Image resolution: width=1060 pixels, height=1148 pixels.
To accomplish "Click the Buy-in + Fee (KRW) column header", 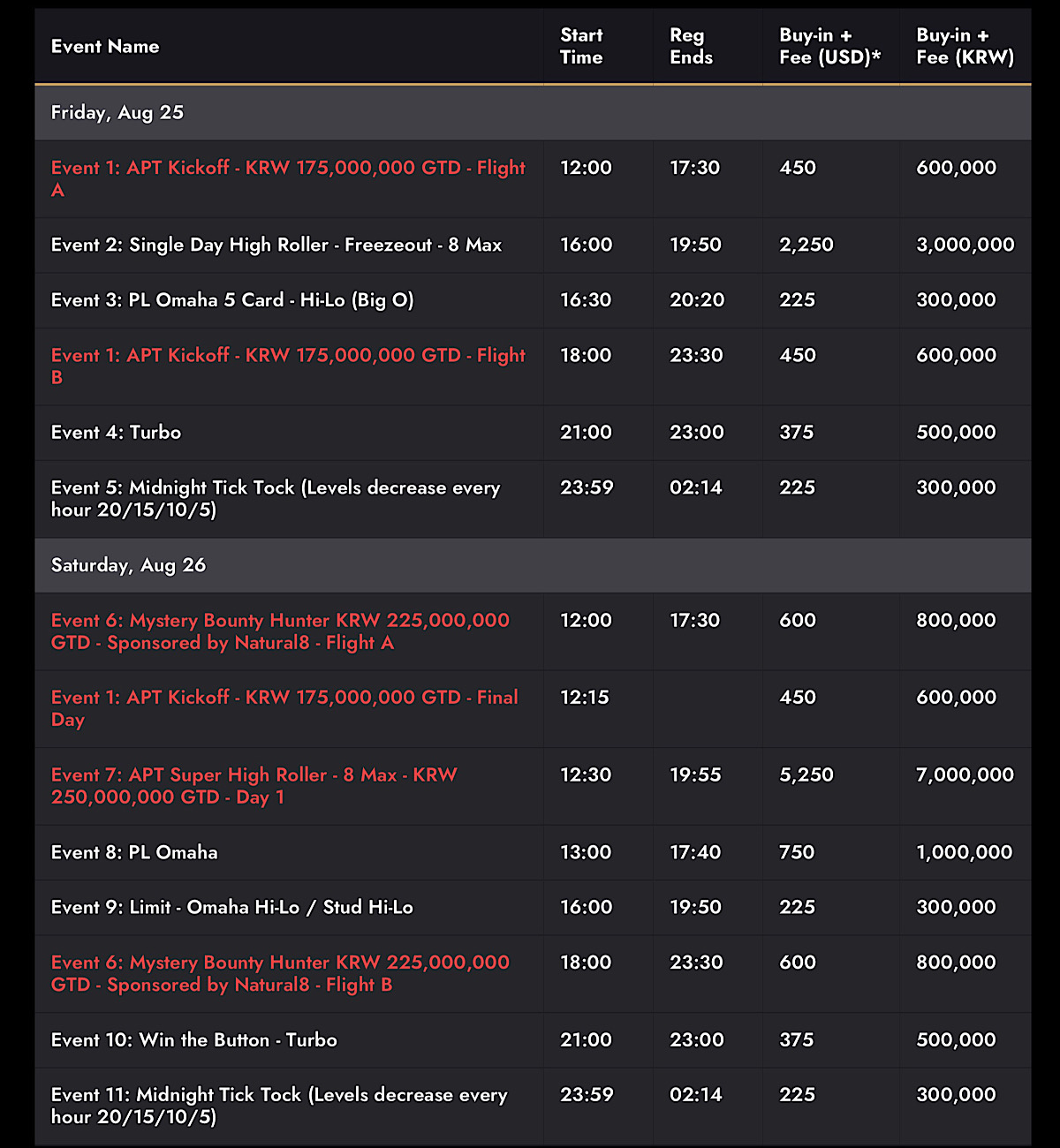I will point(965,47).
